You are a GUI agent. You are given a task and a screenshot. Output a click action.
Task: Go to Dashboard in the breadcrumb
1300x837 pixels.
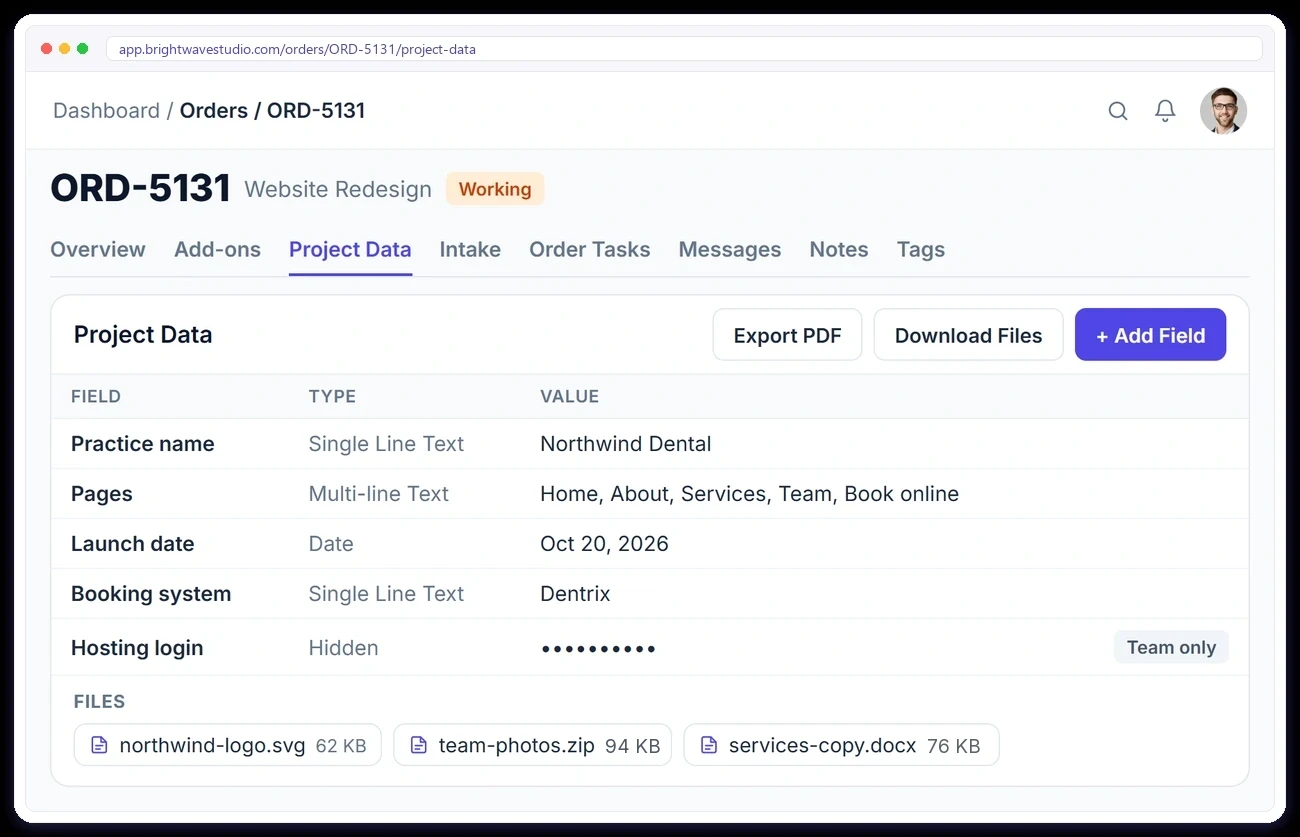106,111
